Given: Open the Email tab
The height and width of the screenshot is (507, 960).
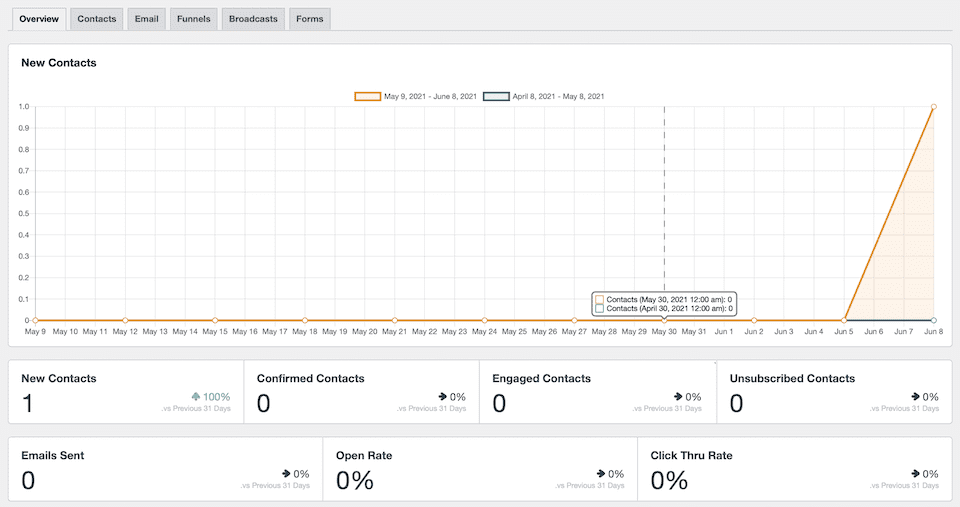Looking at the screenshot, I should click(146, 19).
